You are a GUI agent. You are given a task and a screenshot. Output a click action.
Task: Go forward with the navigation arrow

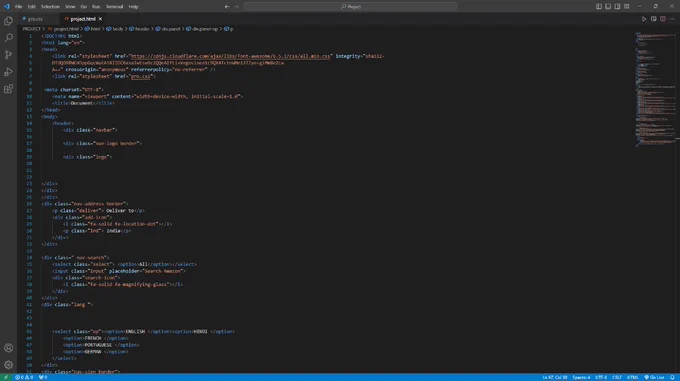[237, 7]
